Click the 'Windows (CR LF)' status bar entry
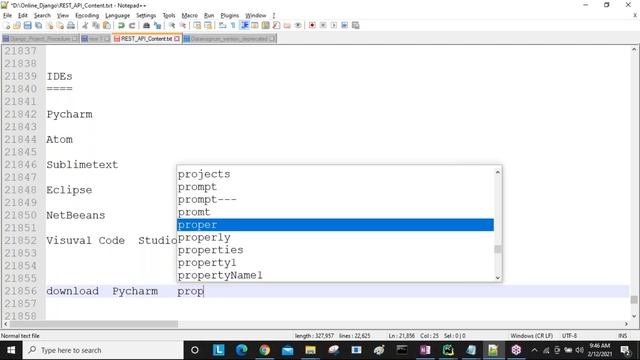This screenshot has height=360, width=640. [531, 336]
